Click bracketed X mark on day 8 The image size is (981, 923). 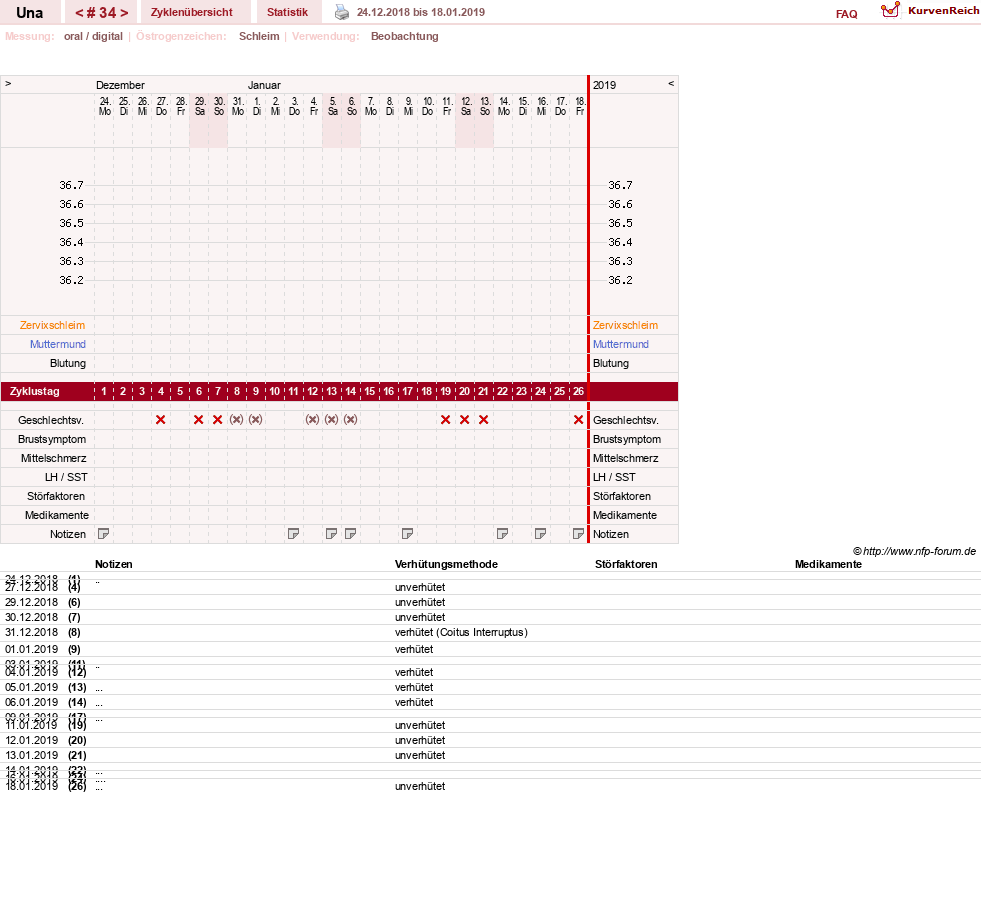pos(236,420)
